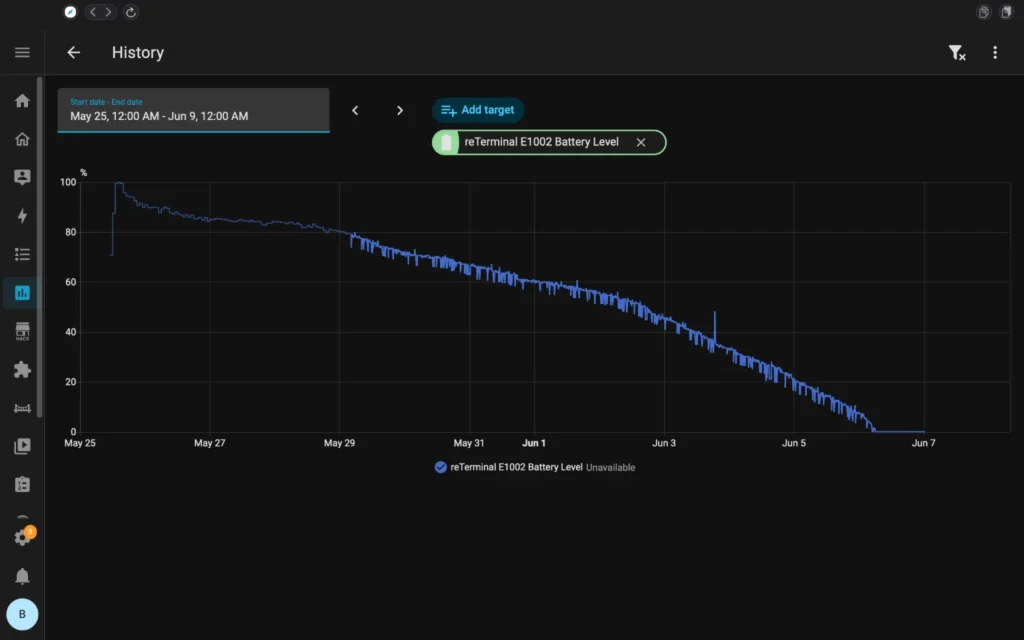Open the sidebar hamburger menu

point(22,52)
